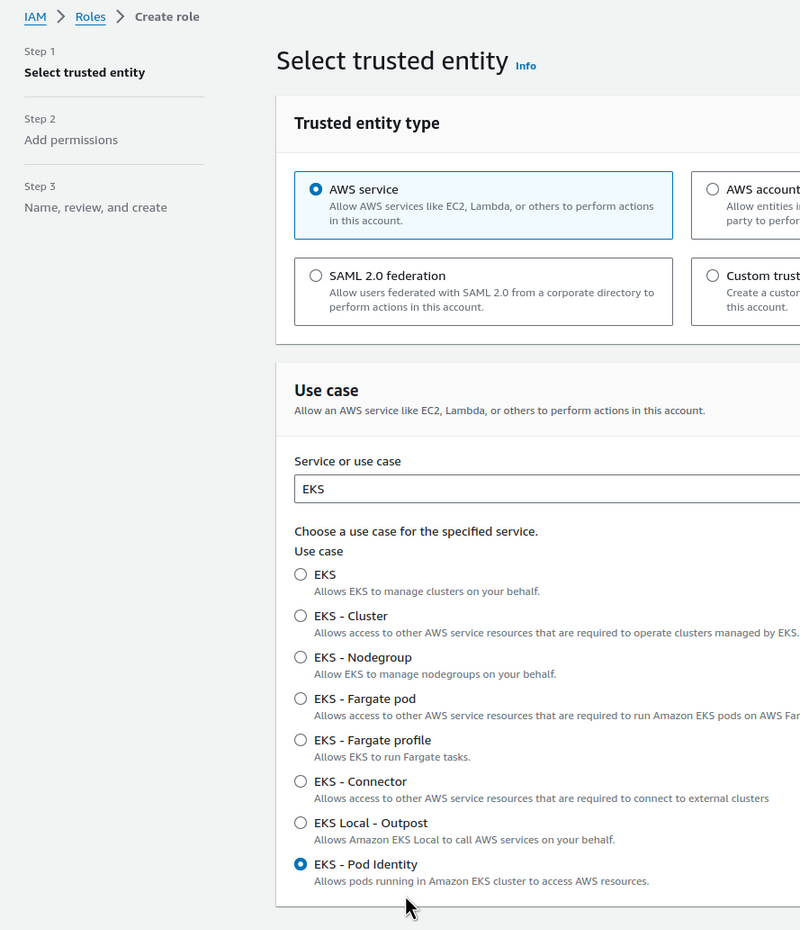The image size is (800, 930).
Task: Open the IAM breadcrumb link
Action: point(35,17)
